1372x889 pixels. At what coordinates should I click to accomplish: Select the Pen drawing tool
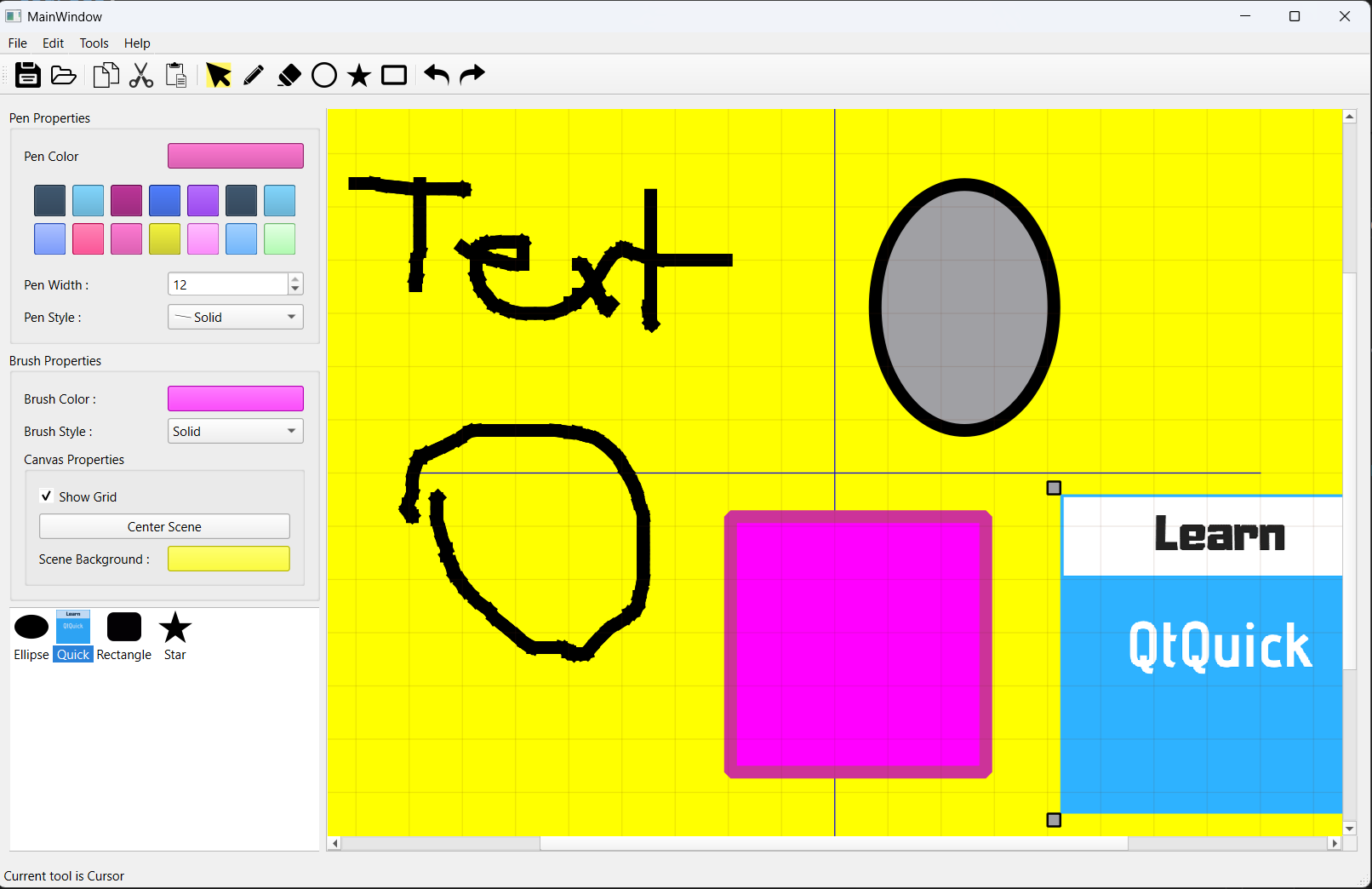[253, 75]
